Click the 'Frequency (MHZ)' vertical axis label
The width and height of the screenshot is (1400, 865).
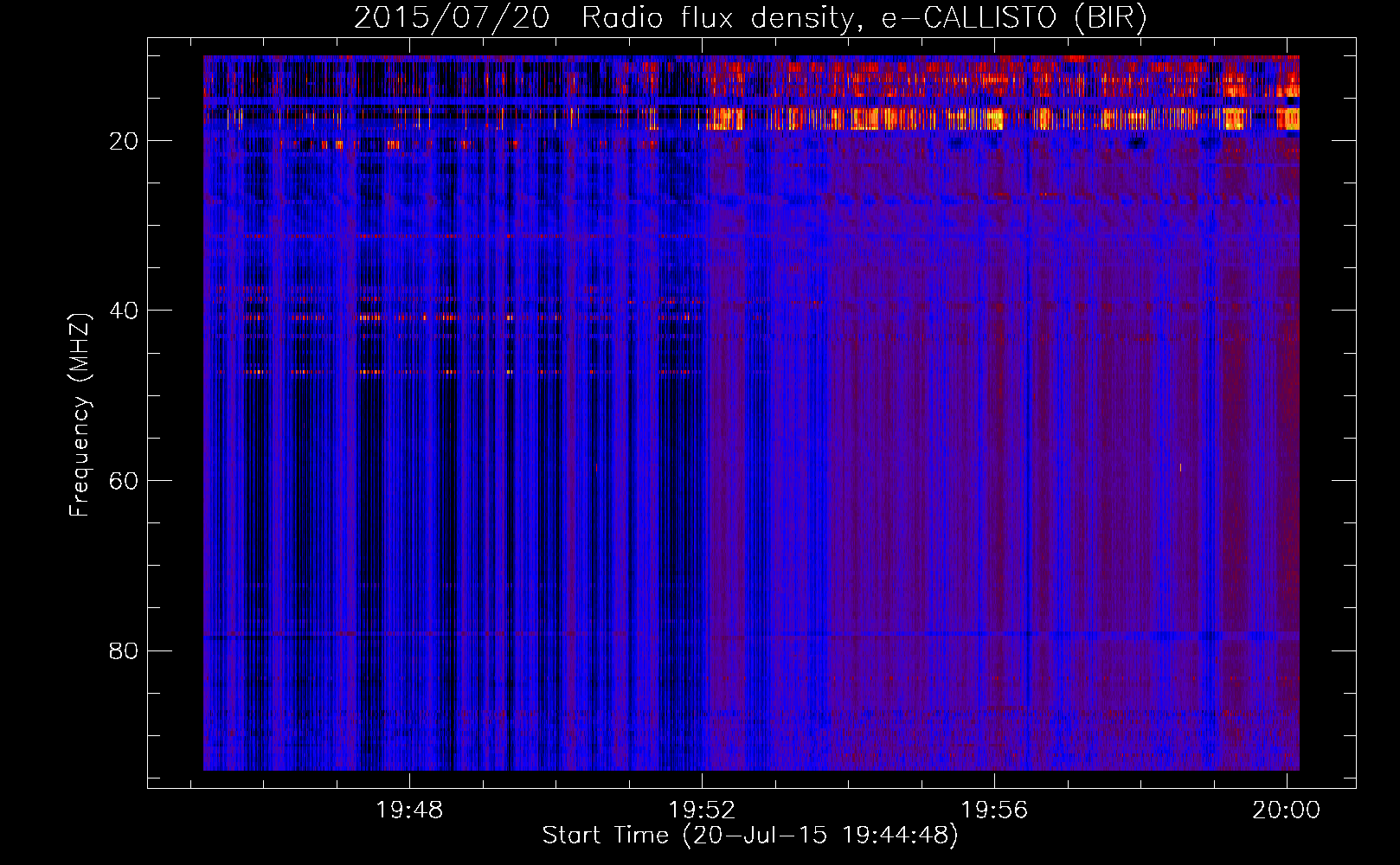point(80,415)
